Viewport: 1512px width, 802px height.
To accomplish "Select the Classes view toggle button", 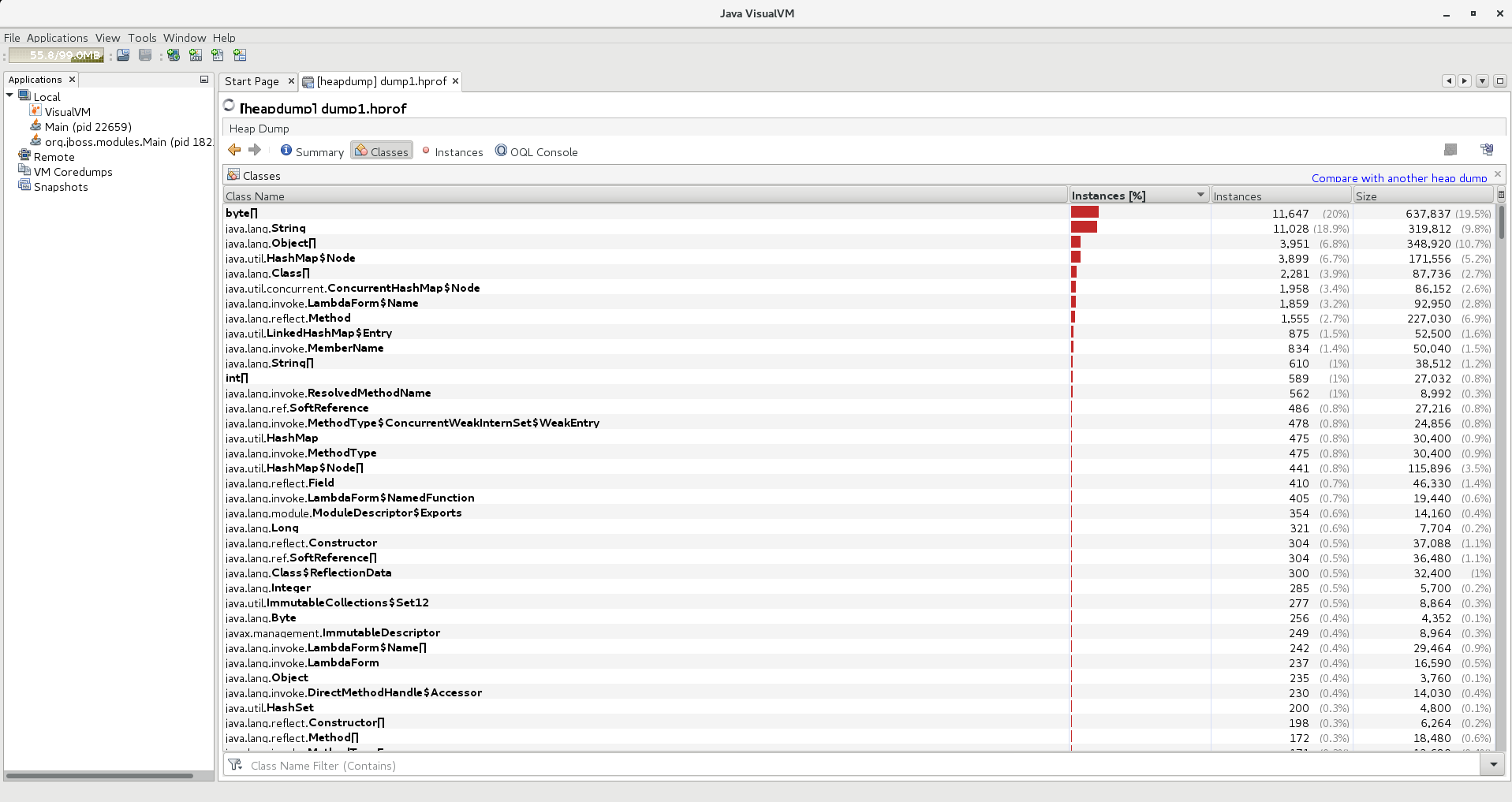I will coord(382,151).
